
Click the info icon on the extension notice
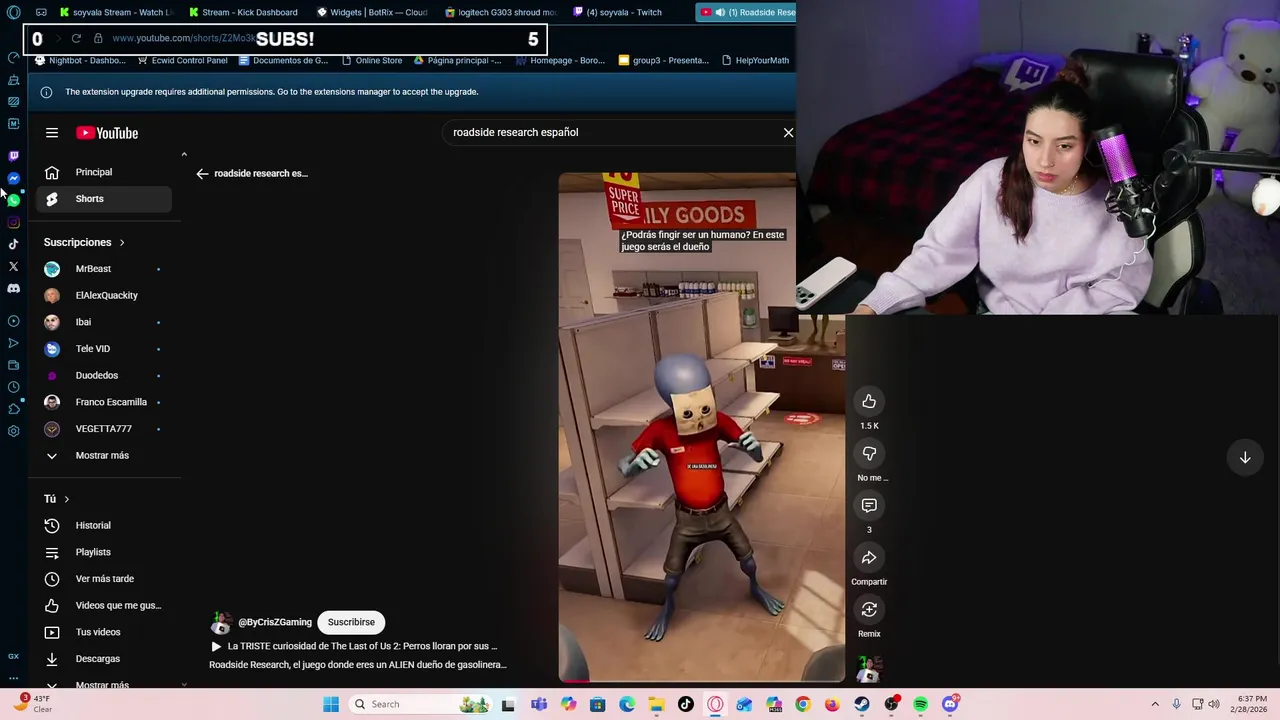pyautogui.click(x=46, y=92)
